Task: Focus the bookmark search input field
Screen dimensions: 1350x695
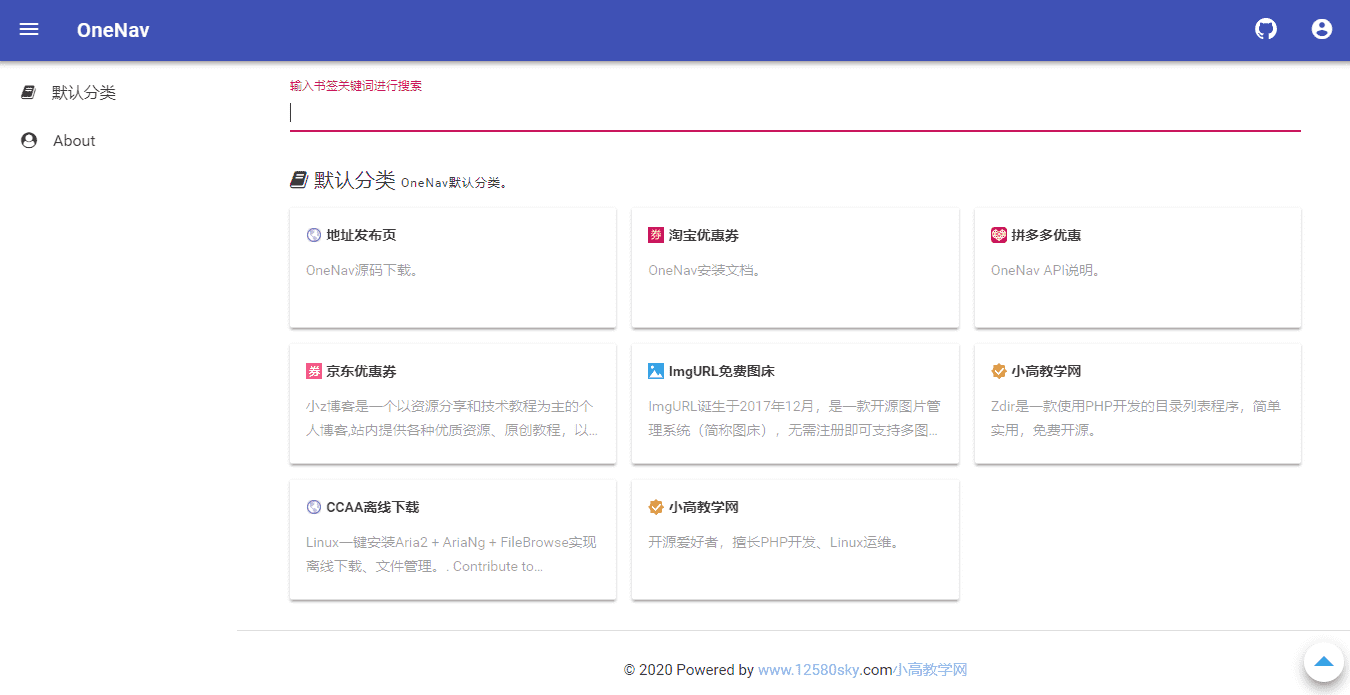Action: point(795,113)
